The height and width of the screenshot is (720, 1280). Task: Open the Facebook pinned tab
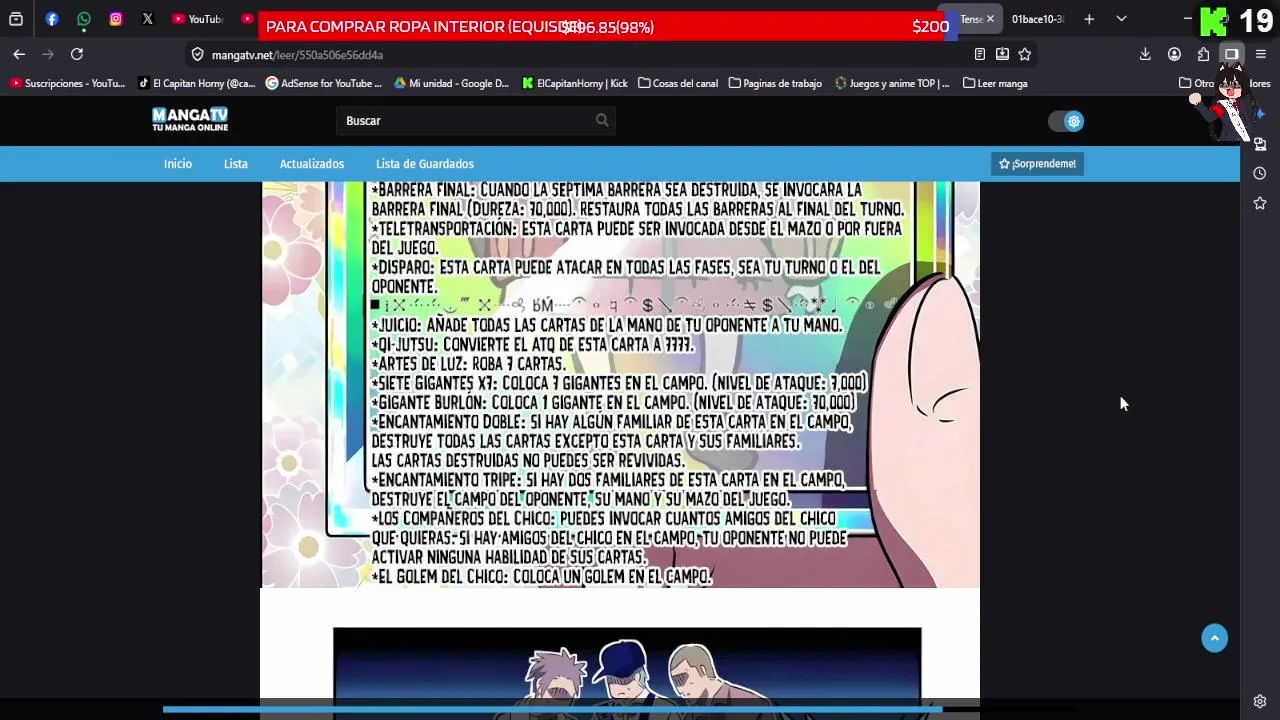[52, 19]
